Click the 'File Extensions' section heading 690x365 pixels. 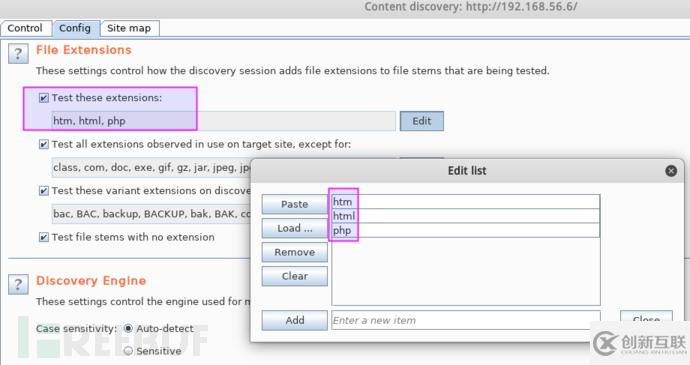click(x=84, y=50)
